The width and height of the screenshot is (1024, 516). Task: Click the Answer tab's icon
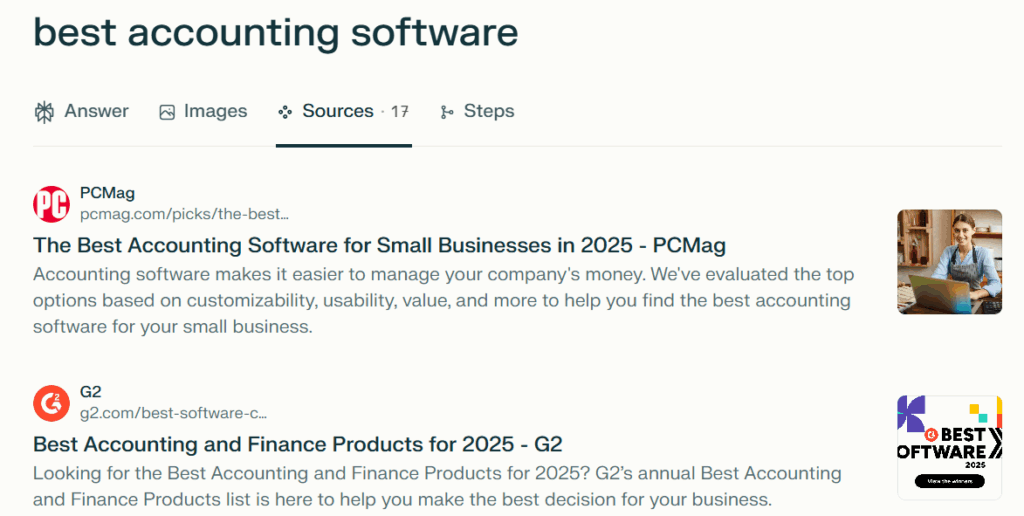(x=44, y=112)
